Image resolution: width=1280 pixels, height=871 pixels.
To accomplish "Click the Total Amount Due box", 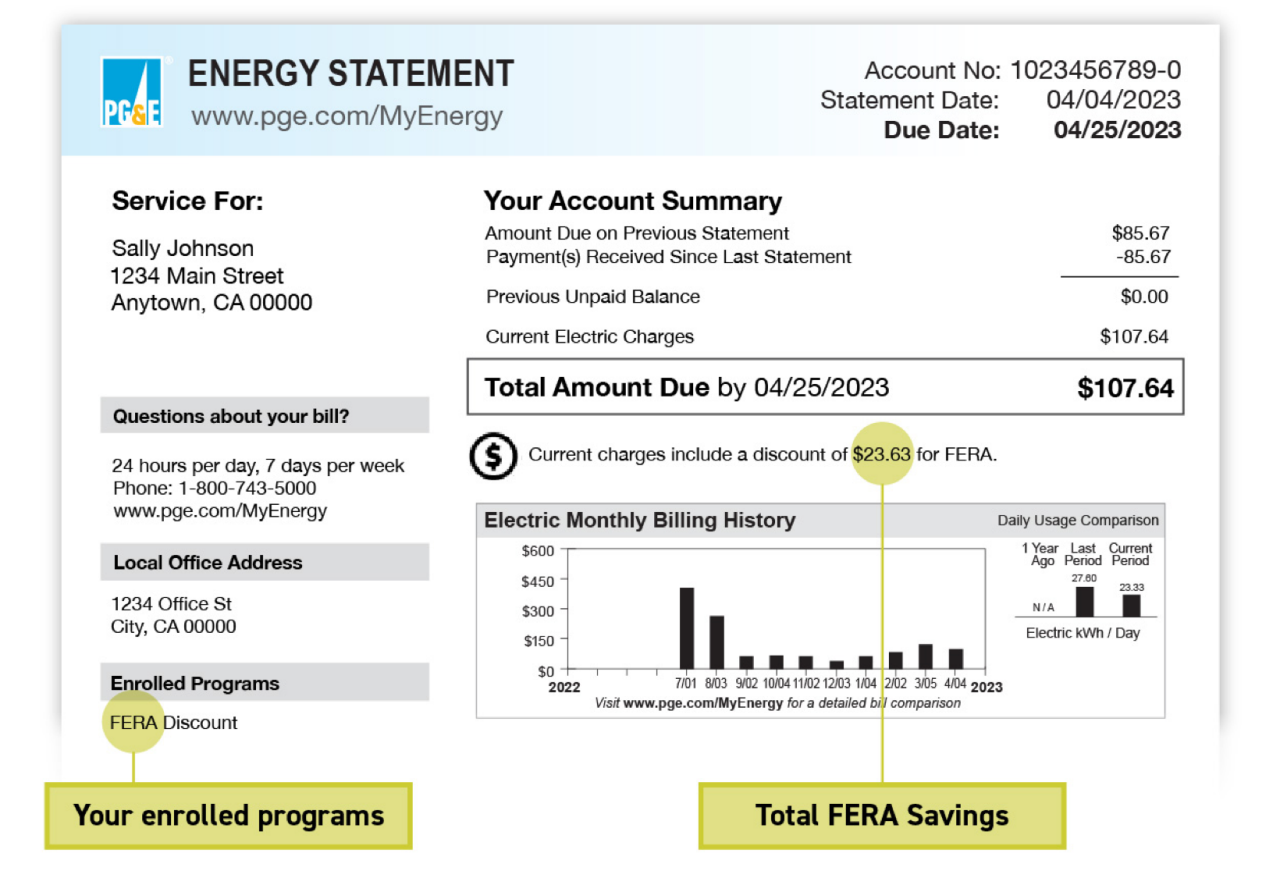I will (x=825, y=387).
